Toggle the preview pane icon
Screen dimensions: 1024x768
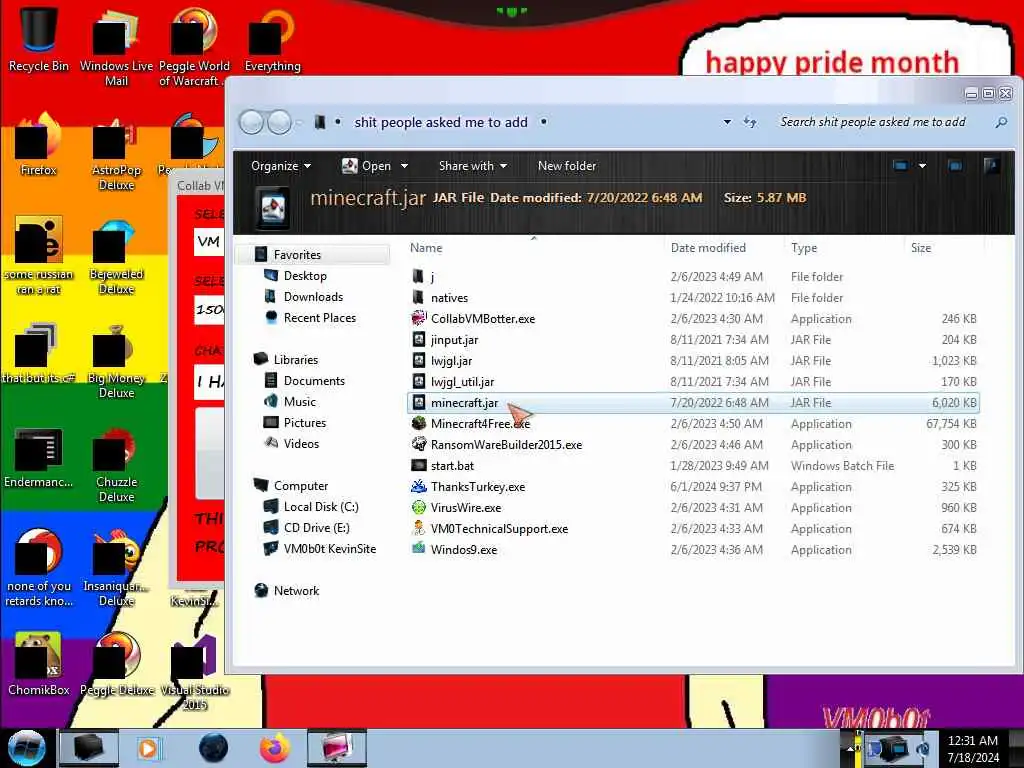[955, 166]
